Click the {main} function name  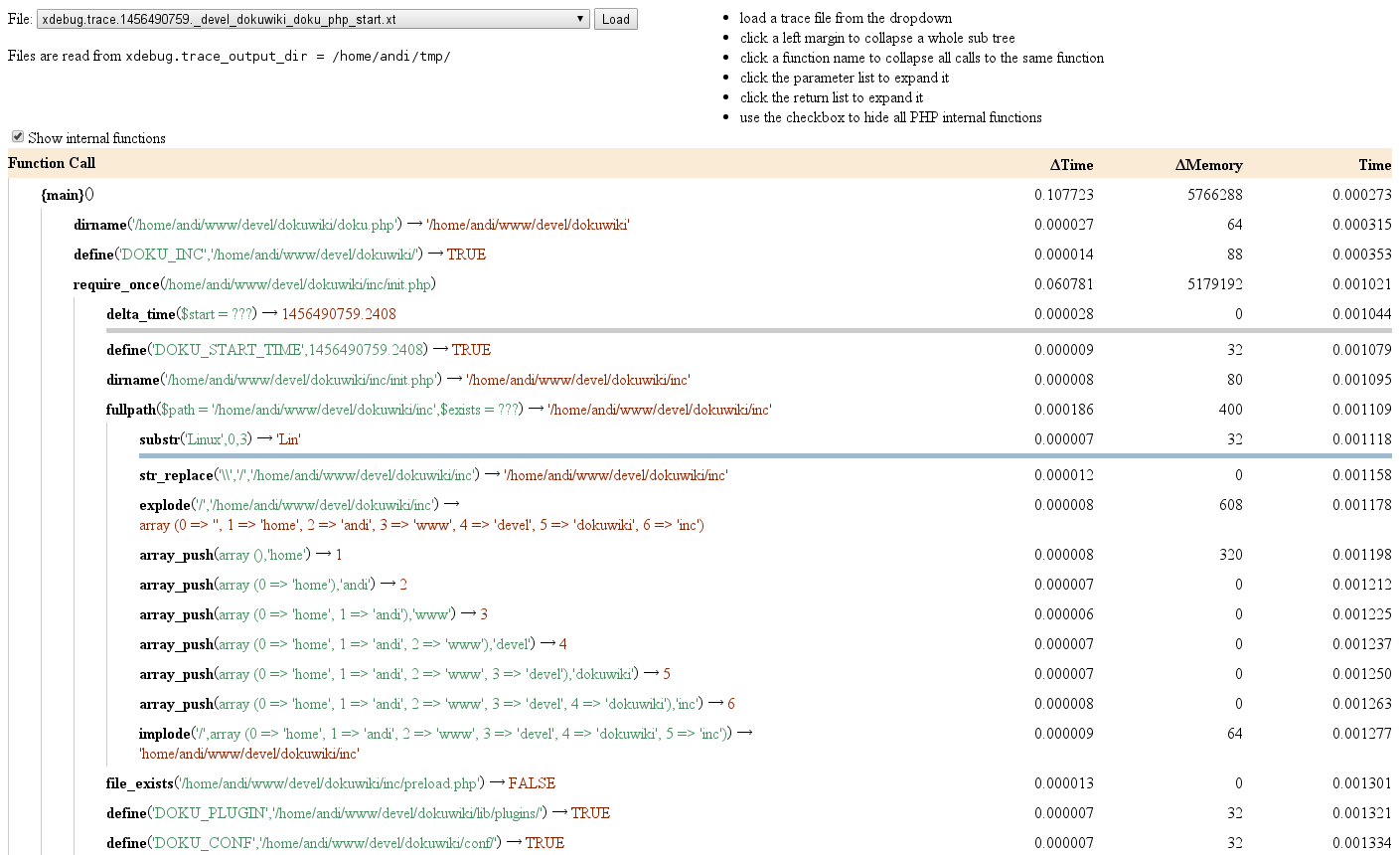click(63, 195)
